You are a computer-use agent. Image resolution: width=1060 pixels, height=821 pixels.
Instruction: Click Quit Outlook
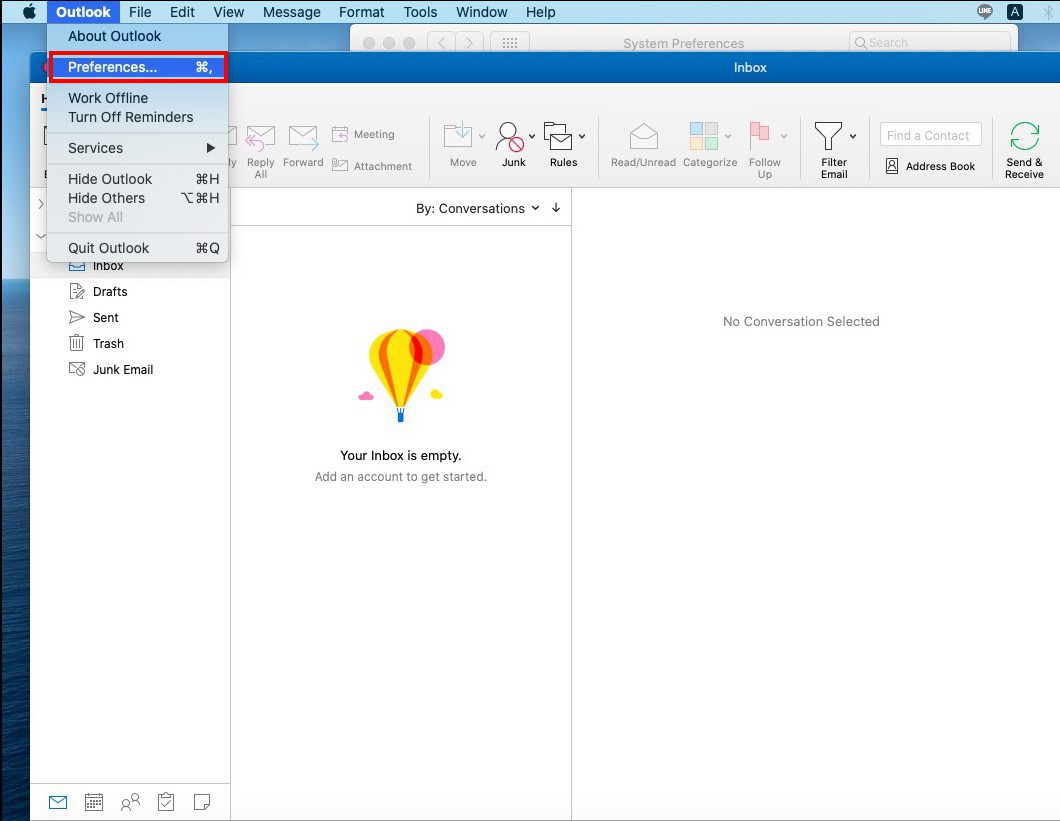(x=108, y=247)
